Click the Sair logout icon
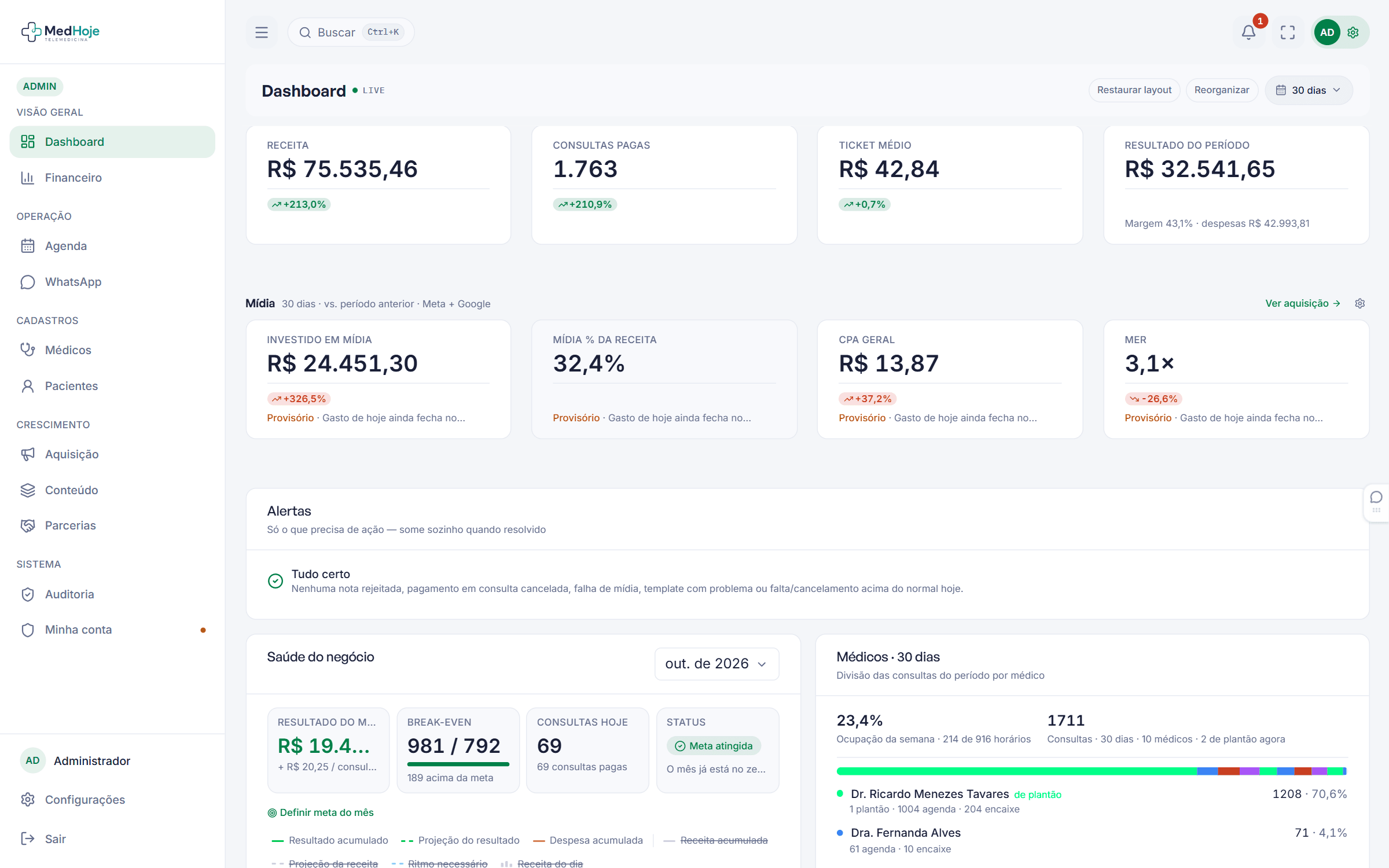This screenshot has height=868, width=1389. [x=27, y=838]
